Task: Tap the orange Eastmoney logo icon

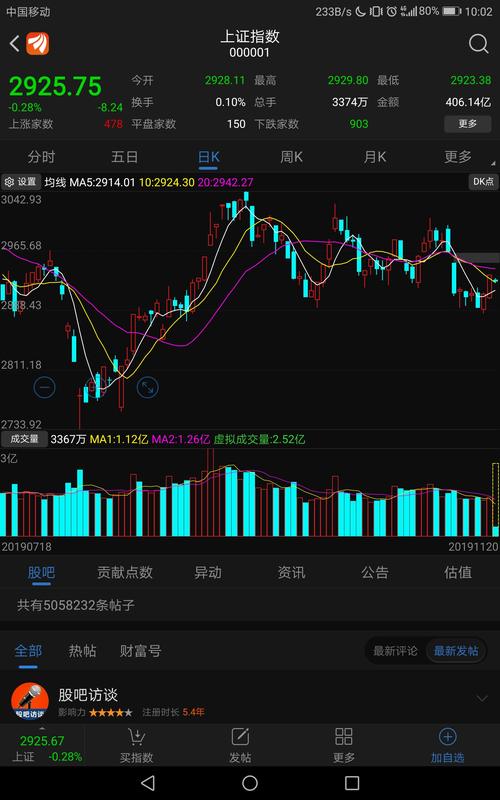Action: (38, 44)
